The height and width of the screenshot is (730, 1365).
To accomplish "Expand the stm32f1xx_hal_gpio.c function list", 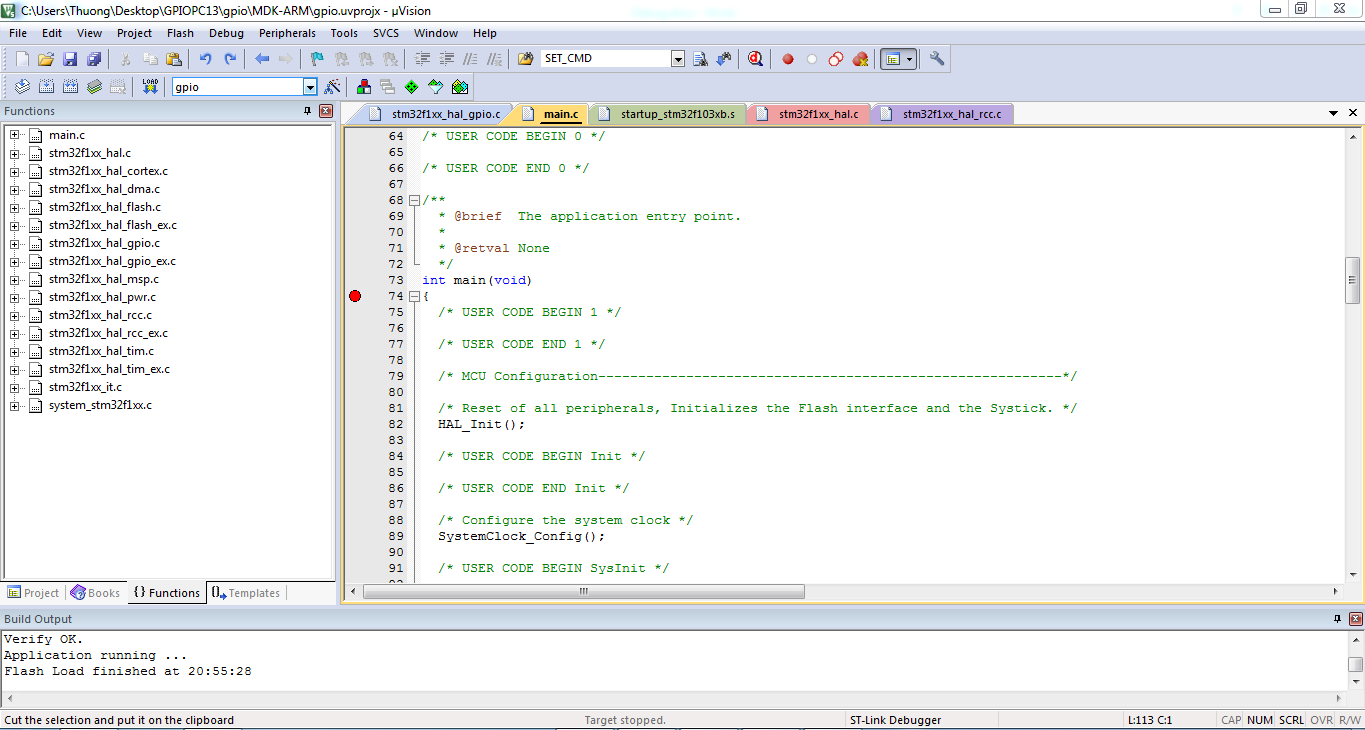I will (14, 243).
